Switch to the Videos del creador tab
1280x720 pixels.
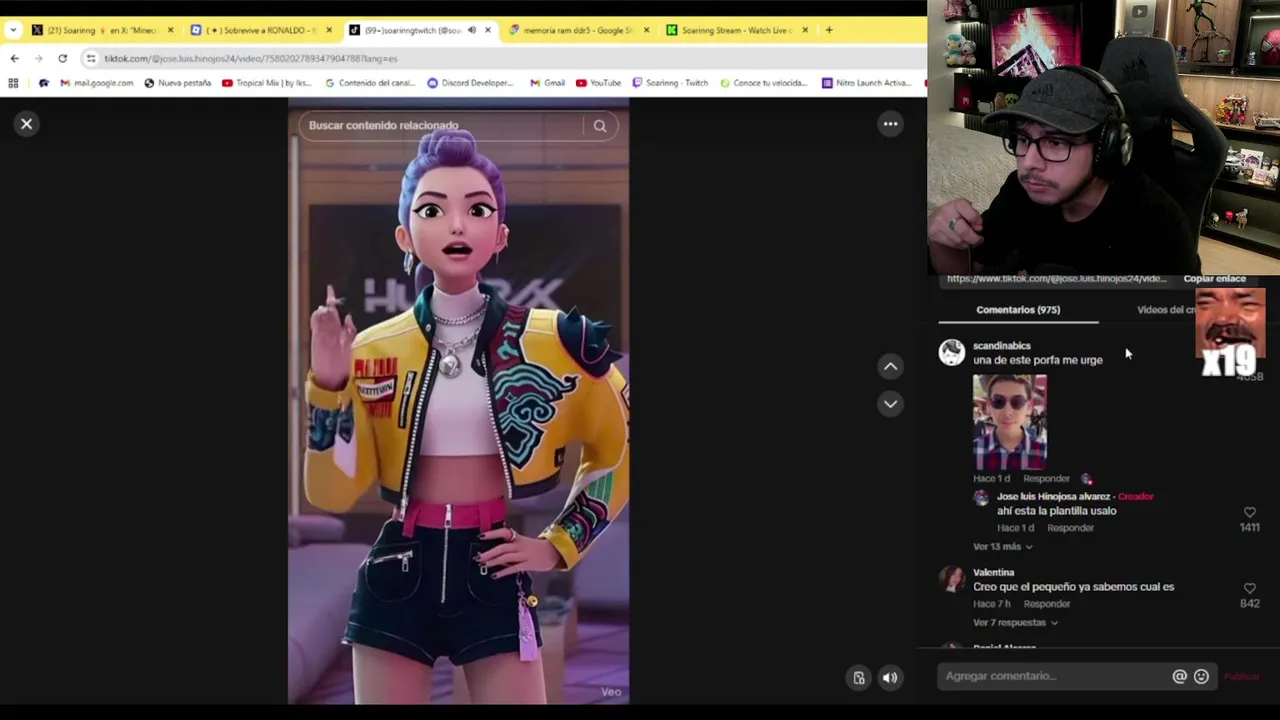tap(1165, 310)
